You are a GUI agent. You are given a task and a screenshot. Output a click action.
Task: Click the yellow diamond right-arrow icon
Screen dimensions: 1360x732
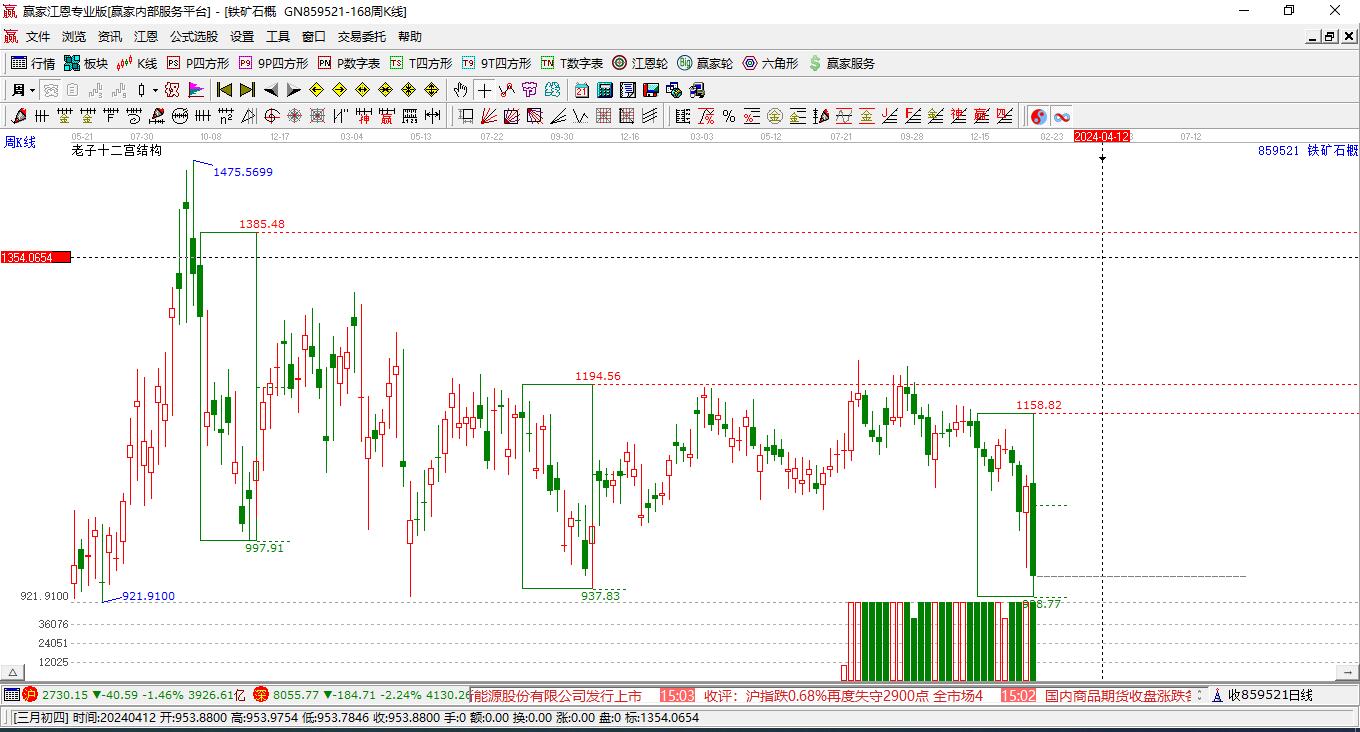coord(340,90)
